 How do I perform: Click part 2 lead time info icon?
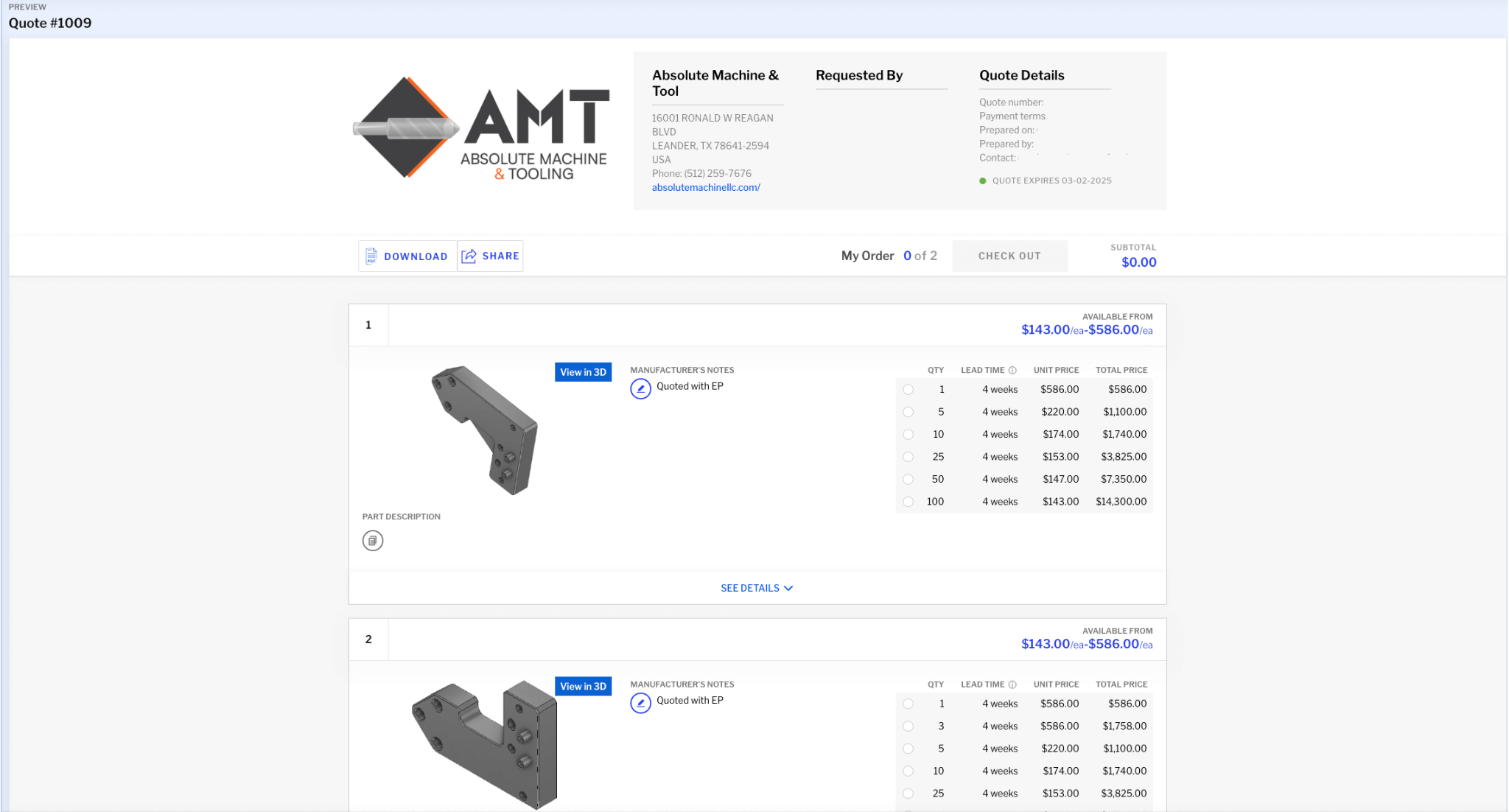1012,685
